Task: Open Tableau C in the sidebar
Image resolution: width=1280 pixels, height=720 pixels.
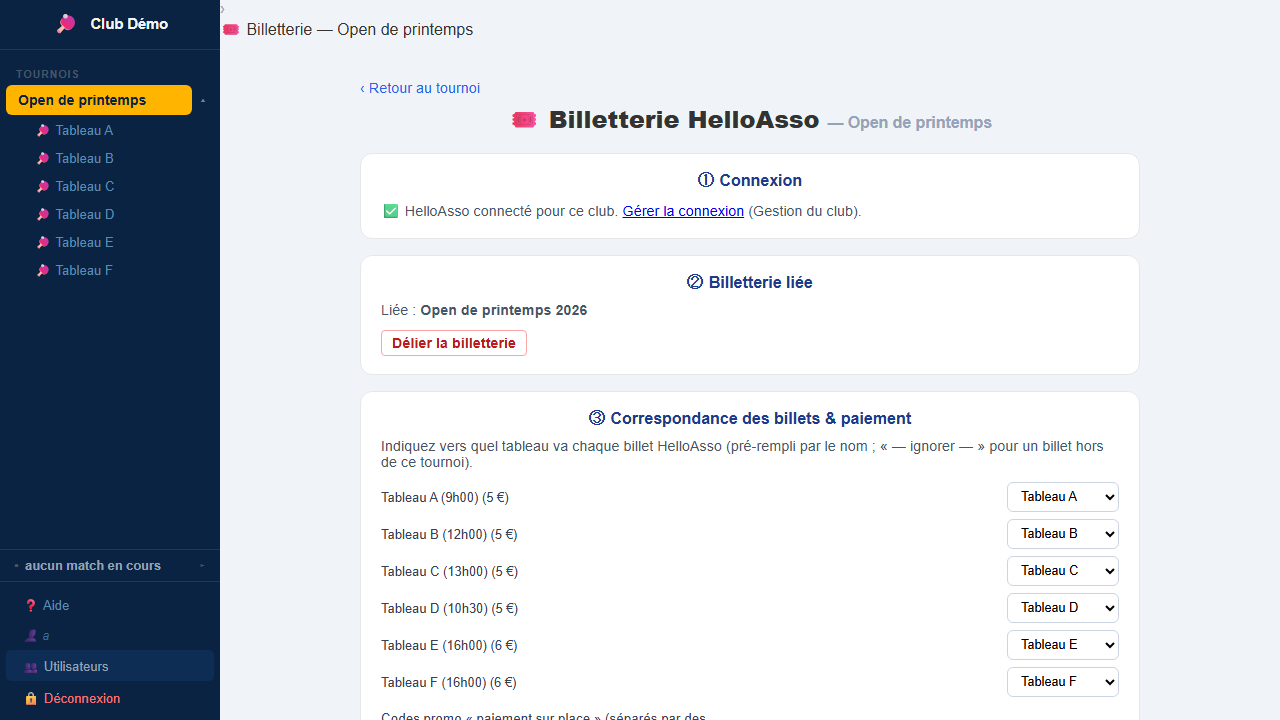Action: pyautogui.click(x=84, y=186)
